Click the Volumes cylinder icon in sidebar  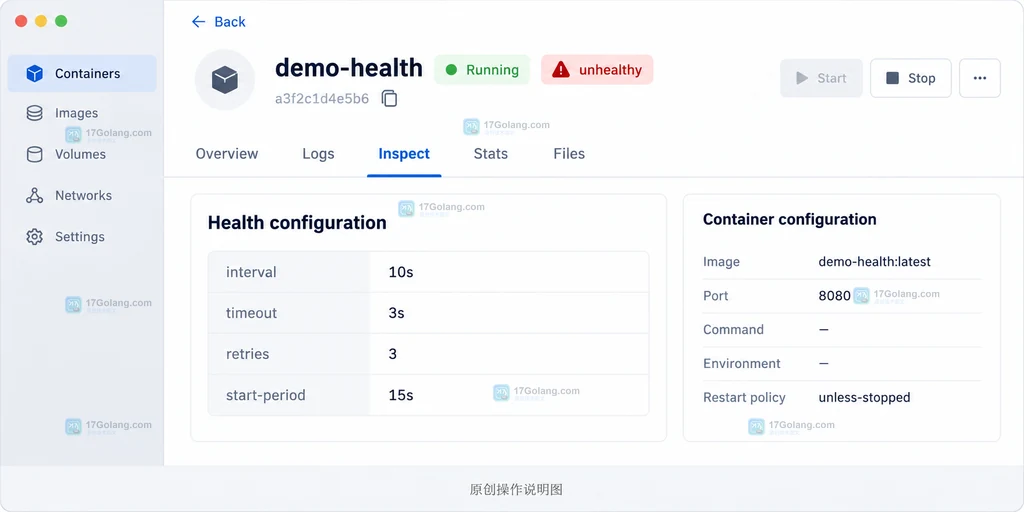coord(35,154)
